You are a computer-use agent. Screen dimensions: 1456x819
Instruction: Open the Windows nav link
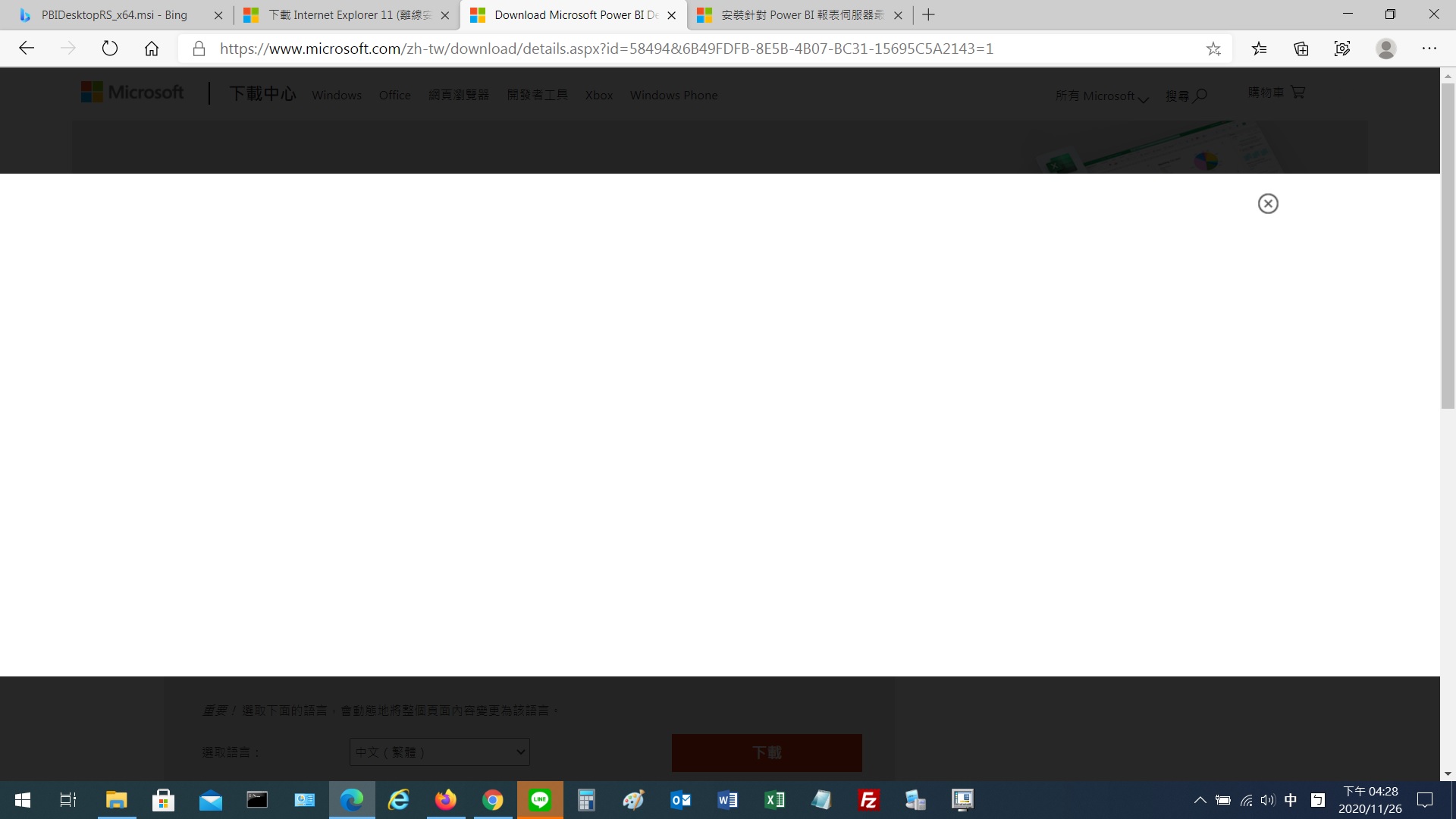pos(337,95)
